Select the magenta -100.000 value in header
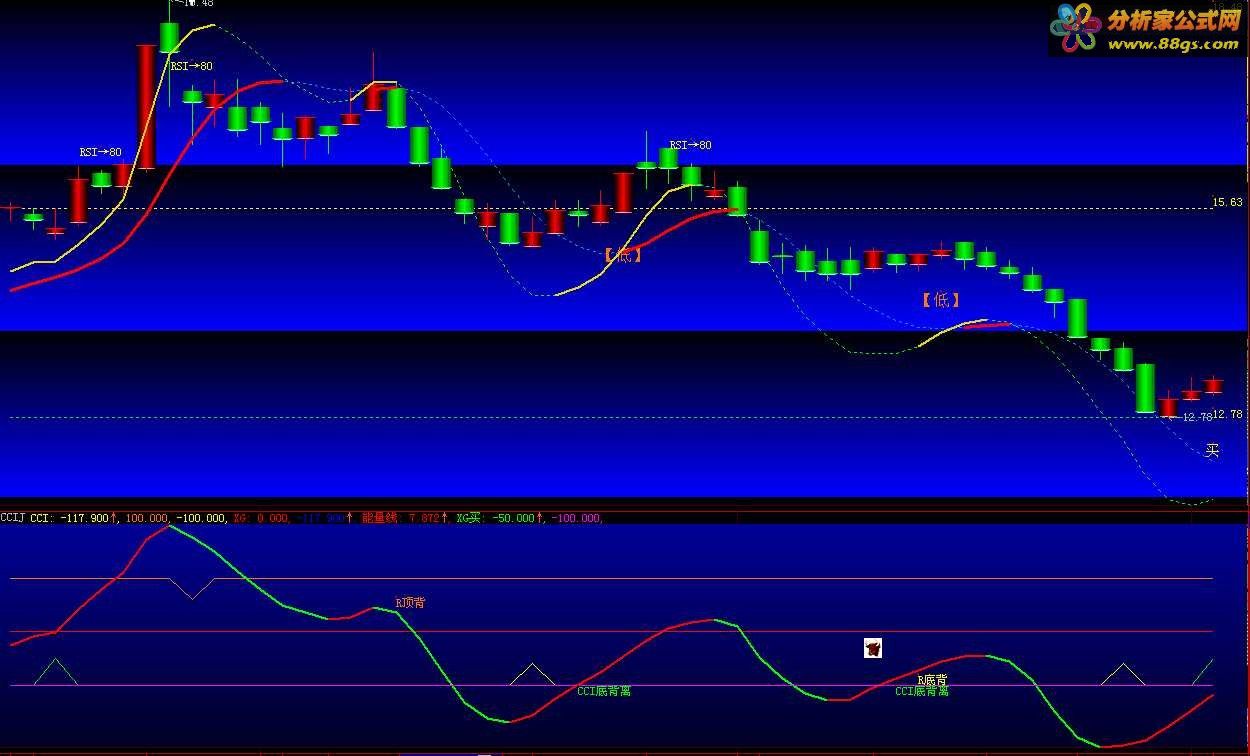This screenshot has height=756, width=1250. click(576, 518)
